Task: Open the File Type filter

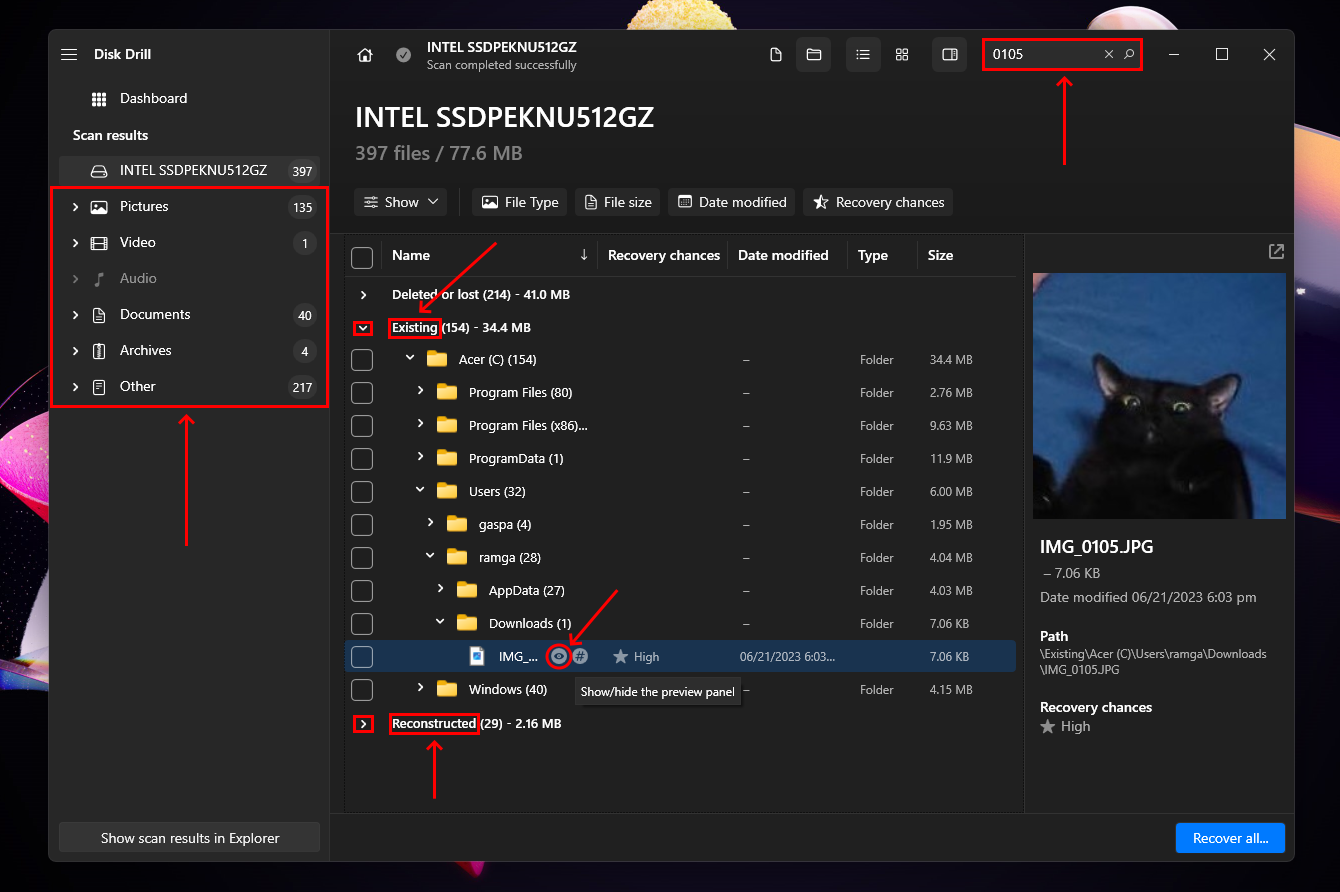Action: (519, 202)
